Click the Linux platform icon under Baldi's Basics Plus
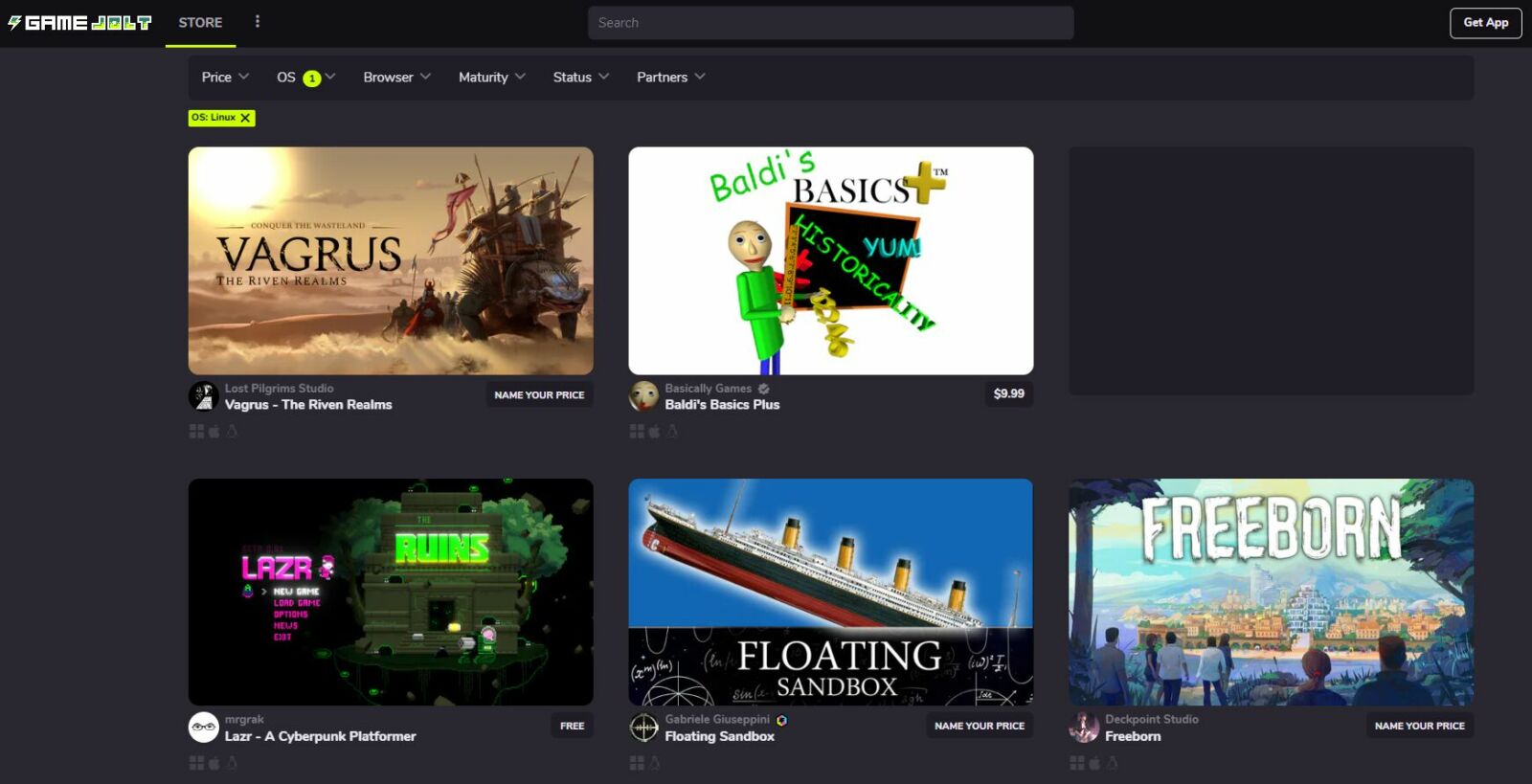Screen dimensions: 1532x784 (x=672, y=432)
